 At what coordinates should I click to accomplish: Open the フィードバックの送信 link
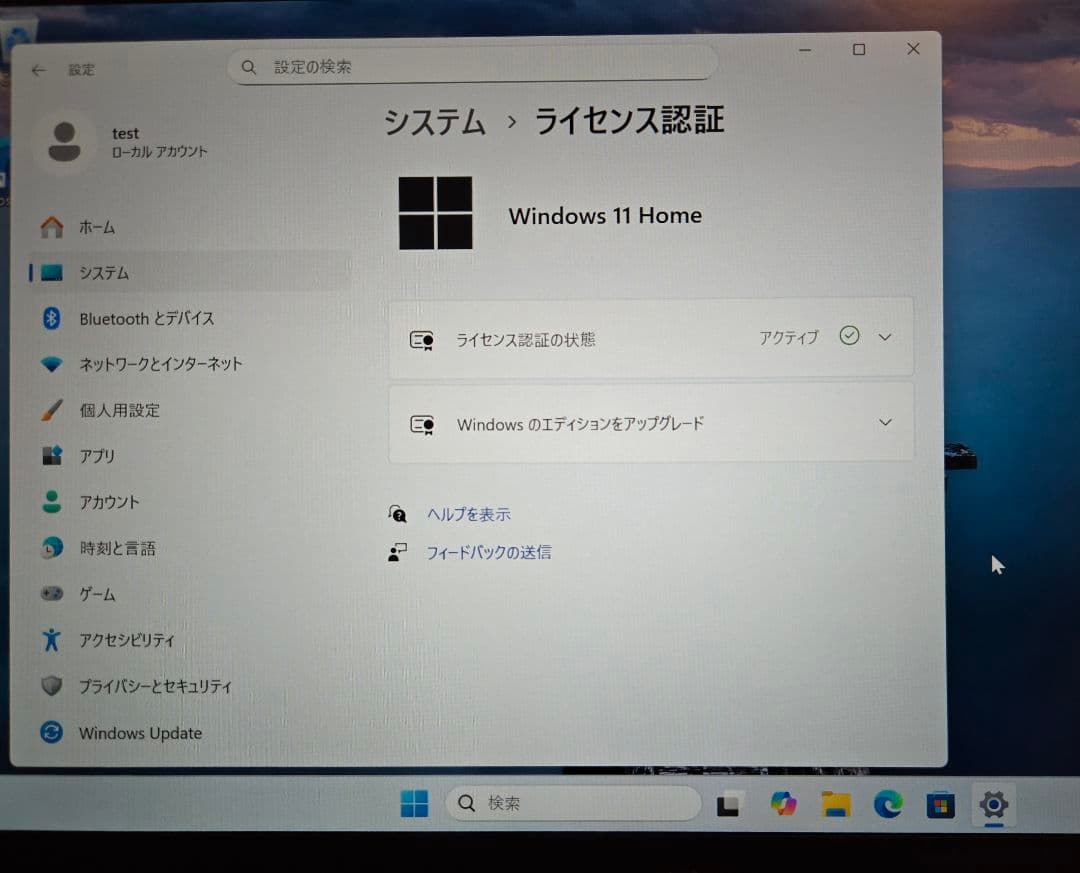tap(488, 553)
